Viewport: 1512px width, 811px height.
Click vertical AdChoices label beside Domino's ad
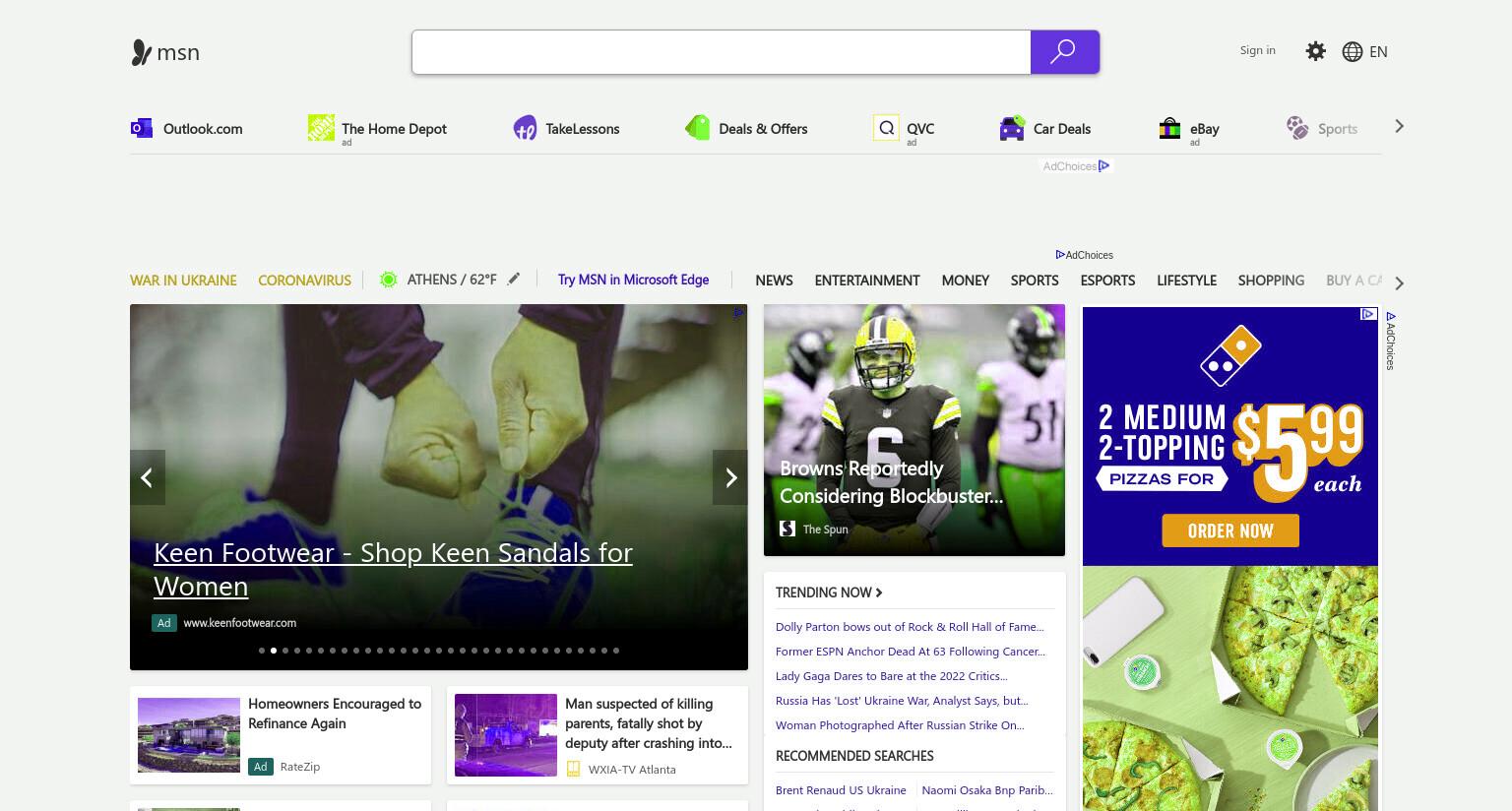[x=1391, y=341]
